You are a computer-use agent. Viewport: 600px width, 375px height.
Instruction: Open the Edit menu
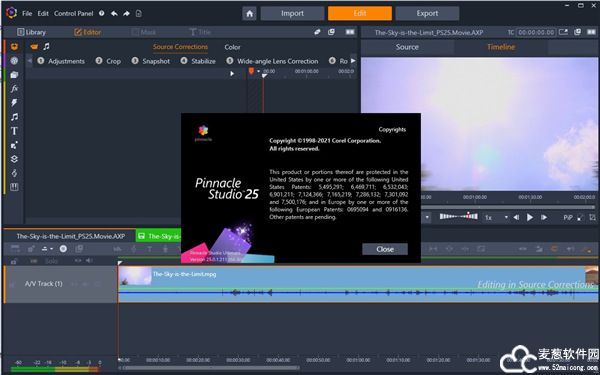coord(43,13)
